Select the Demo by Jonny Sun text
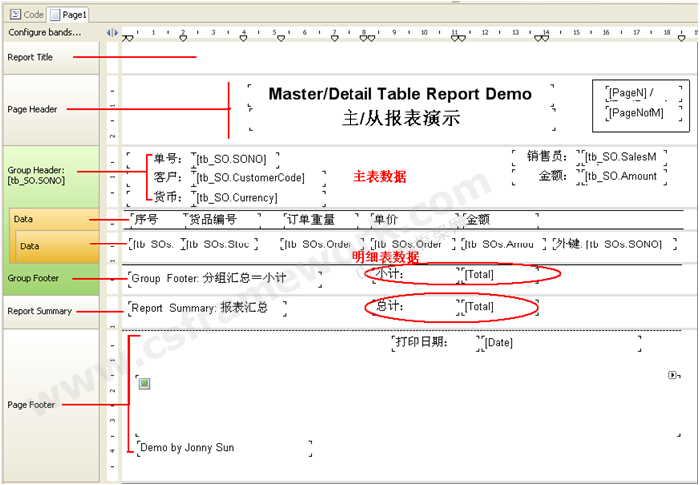 coord(187,447)
